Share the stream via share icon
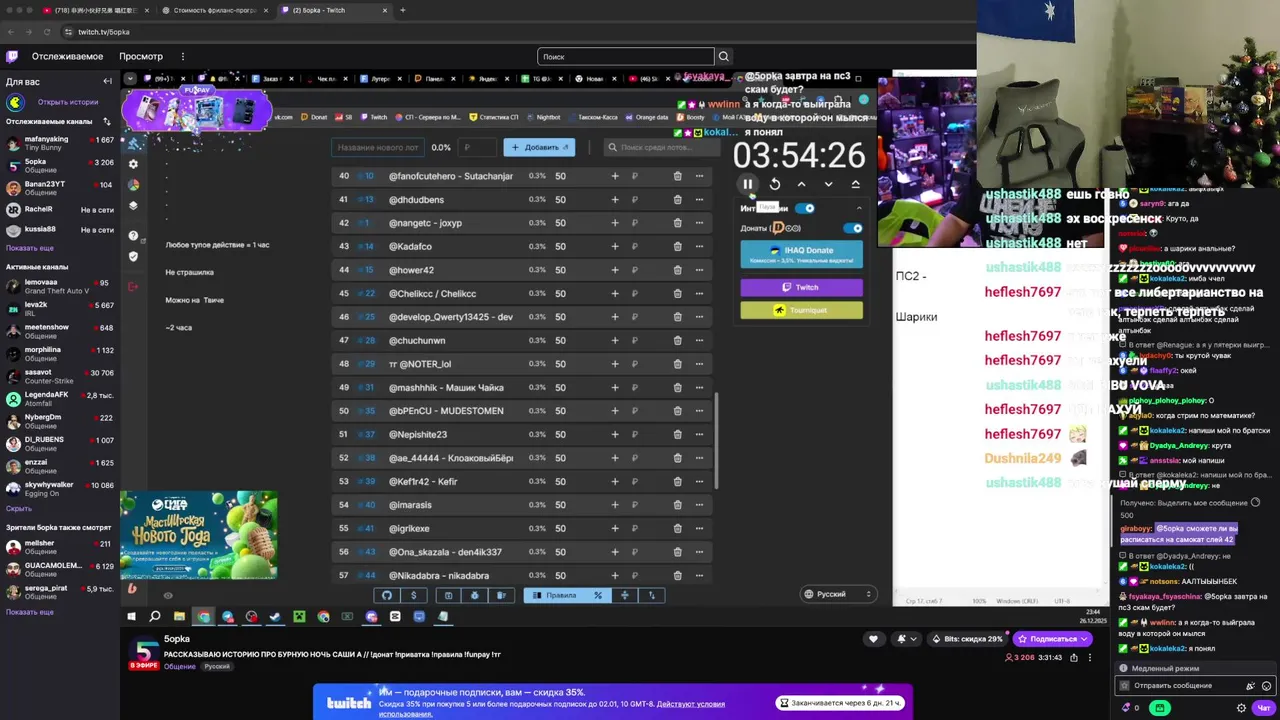This screenshot has height=720, width=1280. 1074,658
